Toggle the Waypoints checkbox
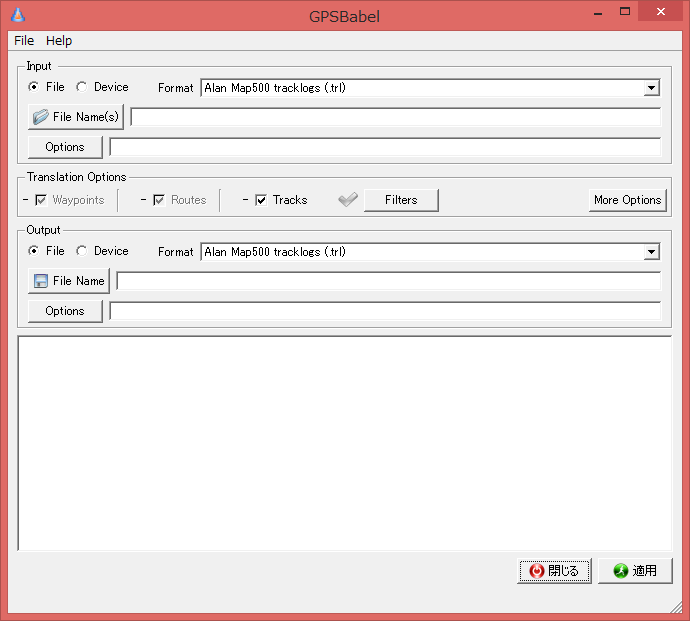This screenshot has height=621, width=690. (41, 200)
